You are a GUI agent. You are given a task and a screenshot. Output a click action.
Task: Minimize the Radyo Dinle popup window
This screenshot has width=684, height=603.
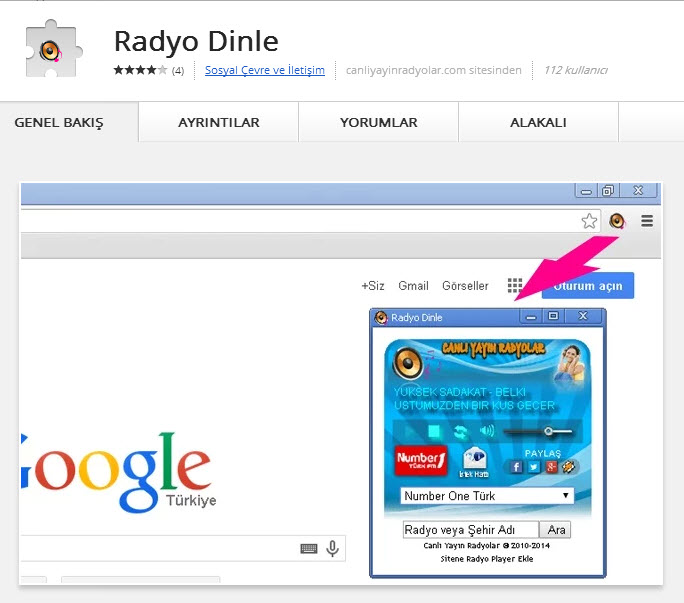tap(531, 317)
